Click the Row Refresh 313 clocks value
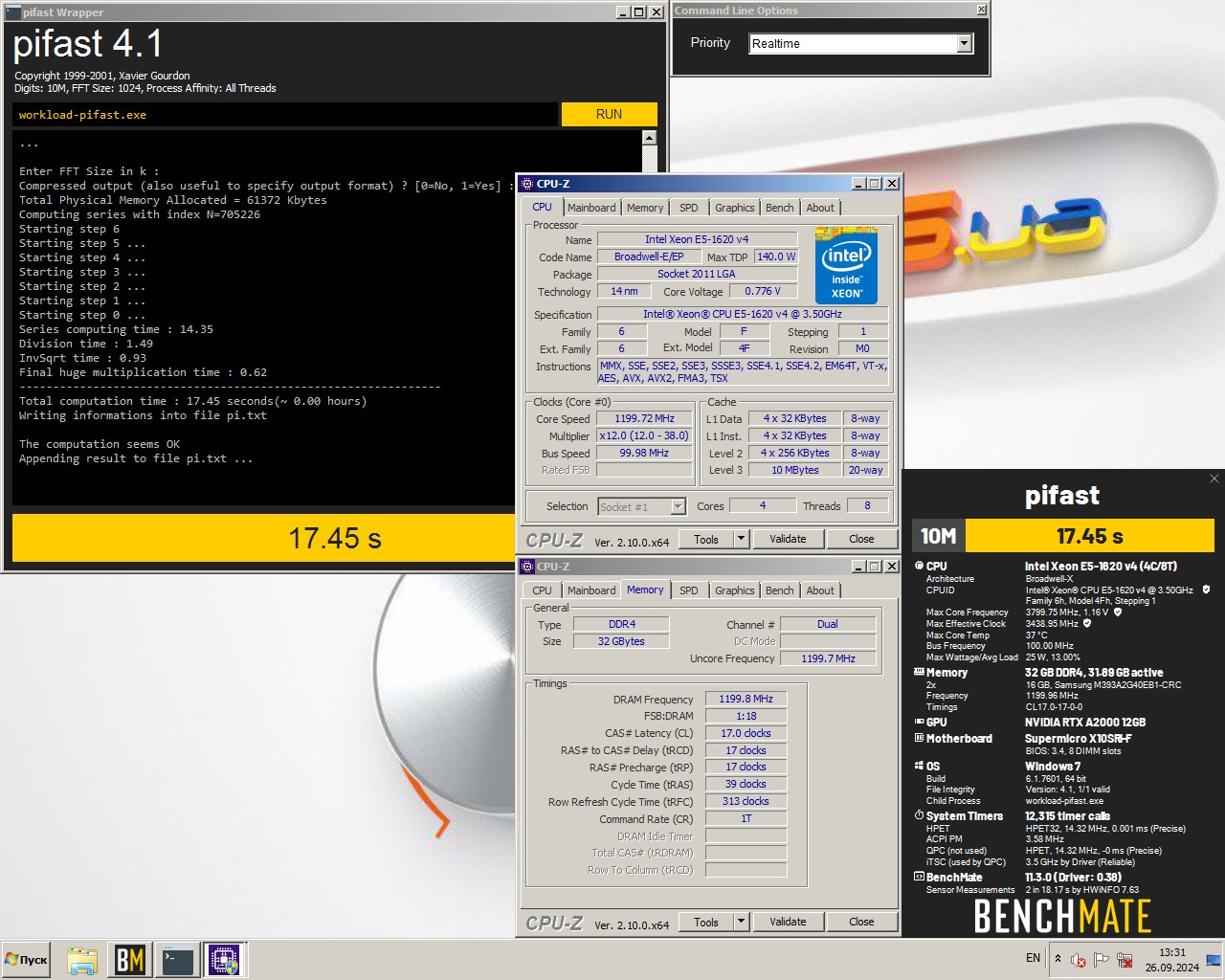1225x980 pixels. (746, 801)
